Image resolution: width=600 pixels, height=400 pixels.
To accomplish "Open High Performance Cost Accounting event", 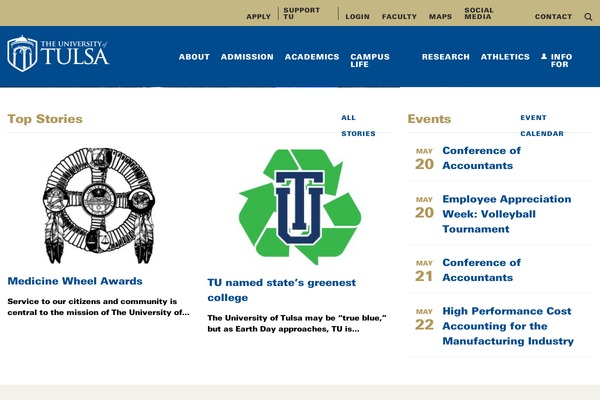I will (x=508, y=326).
